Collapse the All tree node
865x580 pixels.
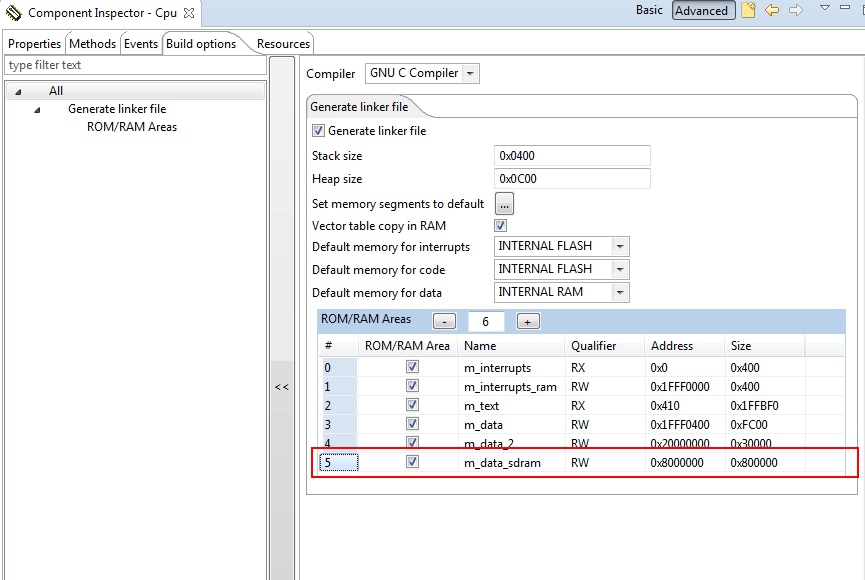pyautogui.click(x=18, y=92)
